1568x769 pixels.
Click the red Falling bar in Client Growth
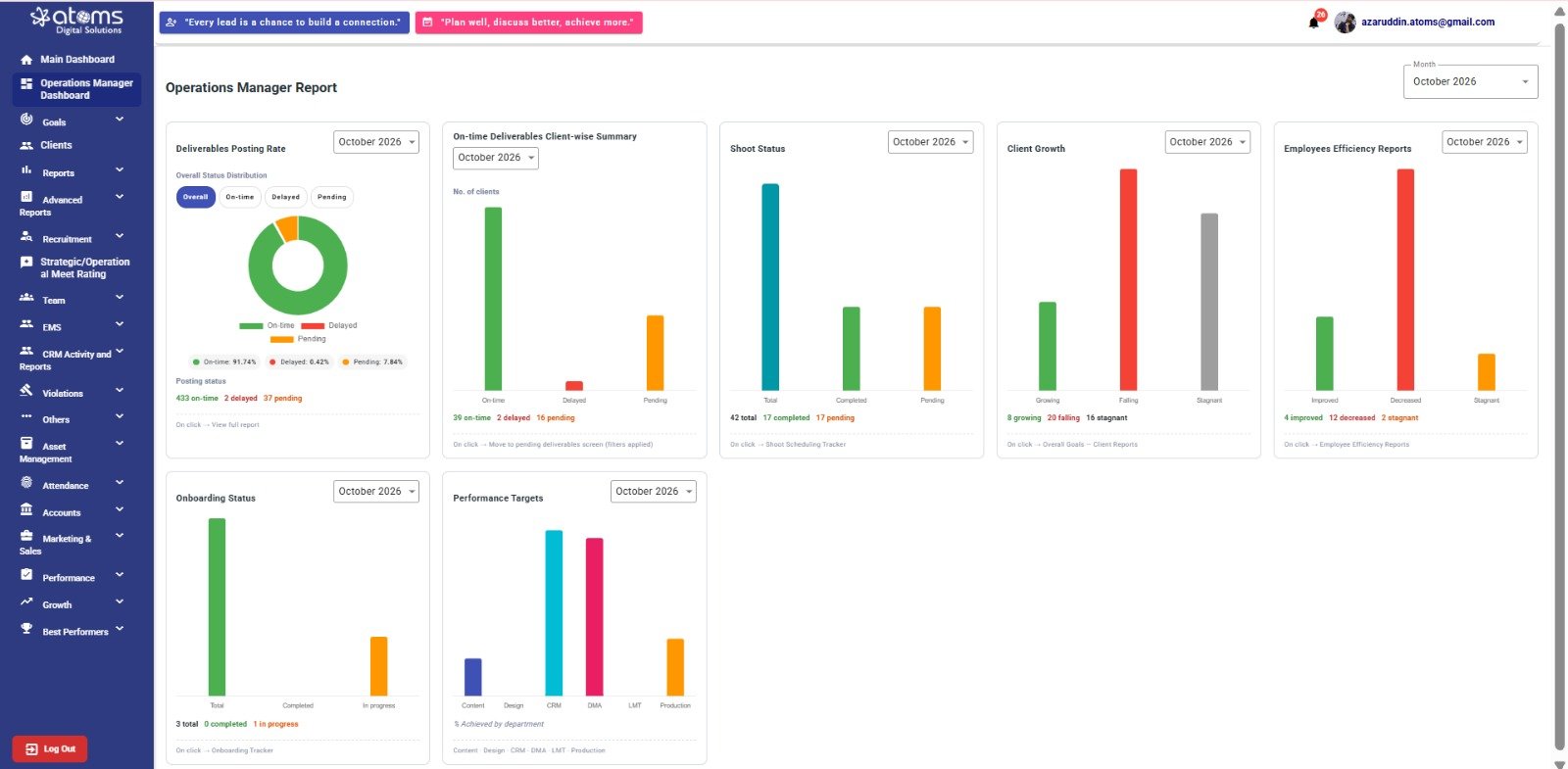(1128, 280)
